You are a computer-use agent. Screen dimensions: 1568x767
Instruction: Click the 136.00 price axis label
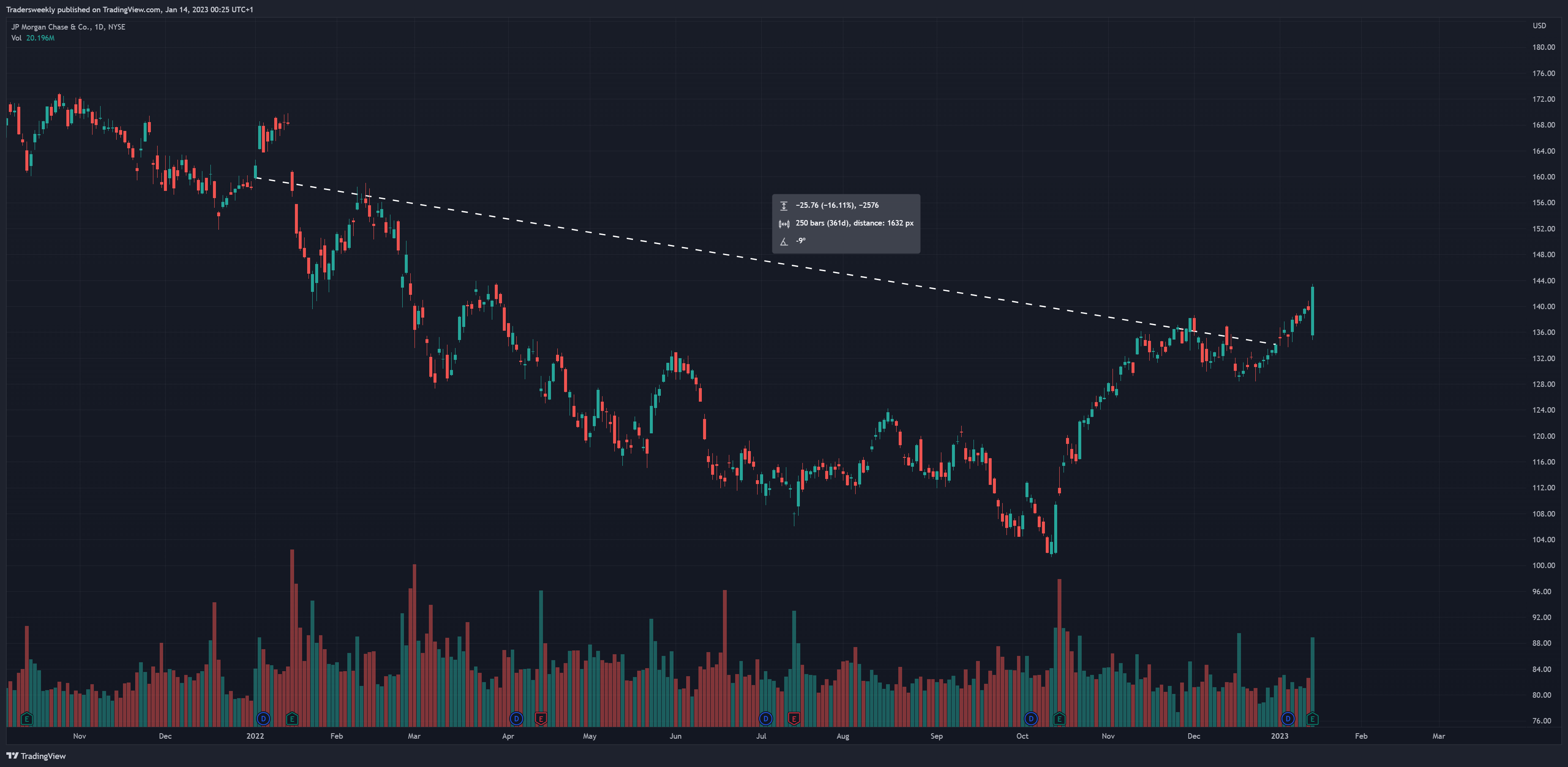click(1543, 332)
